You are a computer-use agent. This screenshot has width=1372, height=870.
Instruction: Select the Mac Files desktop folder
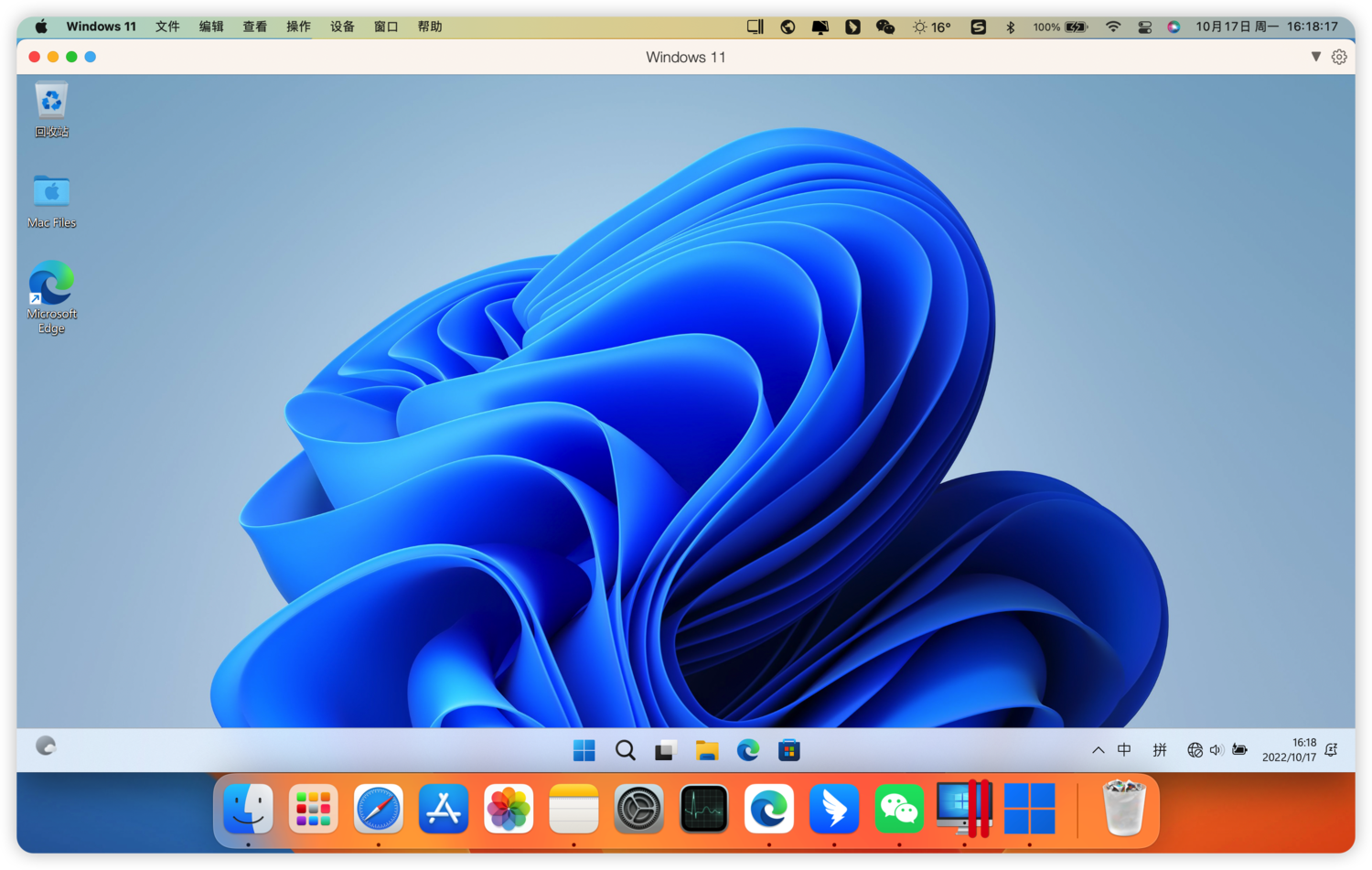click(51, 200)
